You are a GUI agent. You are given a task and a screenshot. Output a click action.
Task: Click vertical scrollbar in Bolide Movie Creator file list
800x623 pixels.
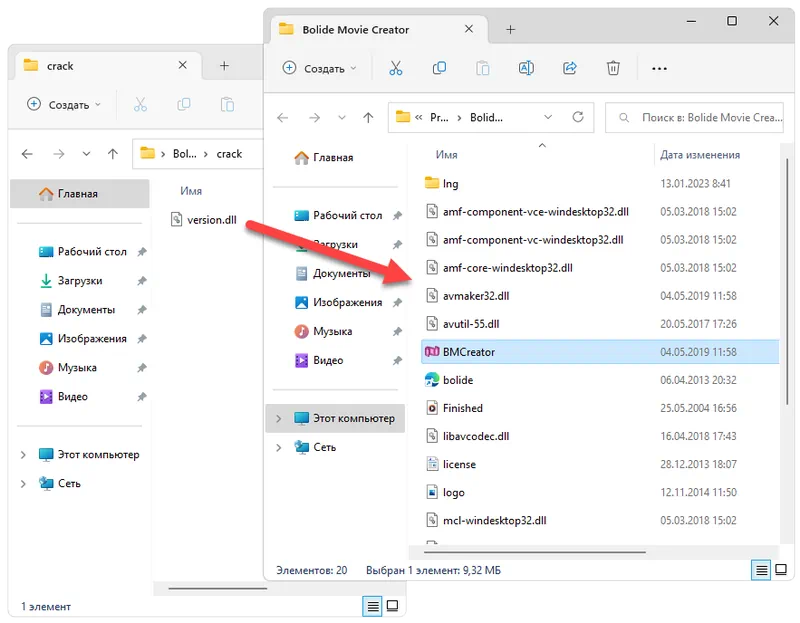[x=786, y=281]
